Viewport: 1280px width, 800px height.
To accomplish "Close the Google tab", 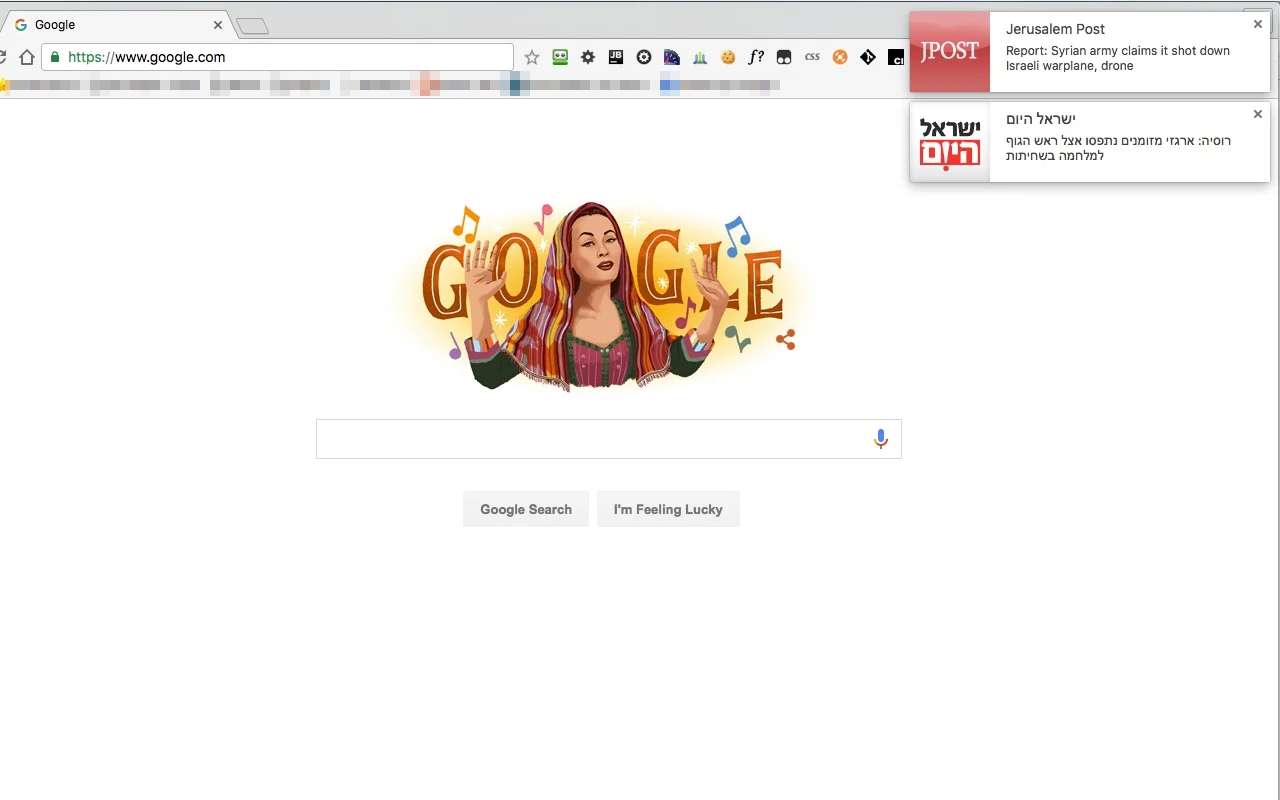I will coord(218,25).
